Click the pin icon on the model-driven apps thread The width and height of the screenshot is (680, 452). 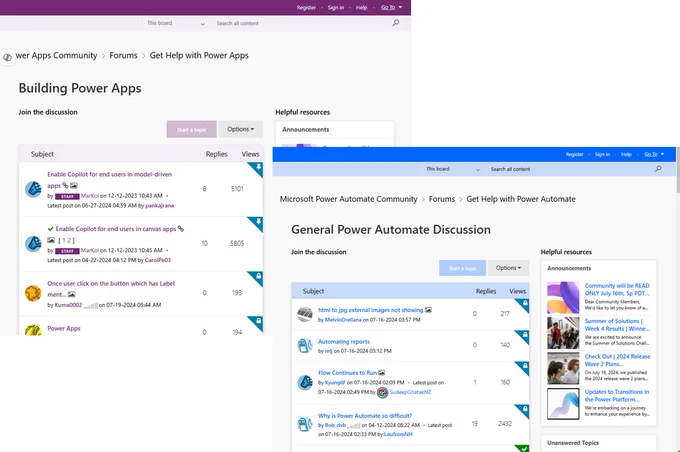[x=258, y=167]
